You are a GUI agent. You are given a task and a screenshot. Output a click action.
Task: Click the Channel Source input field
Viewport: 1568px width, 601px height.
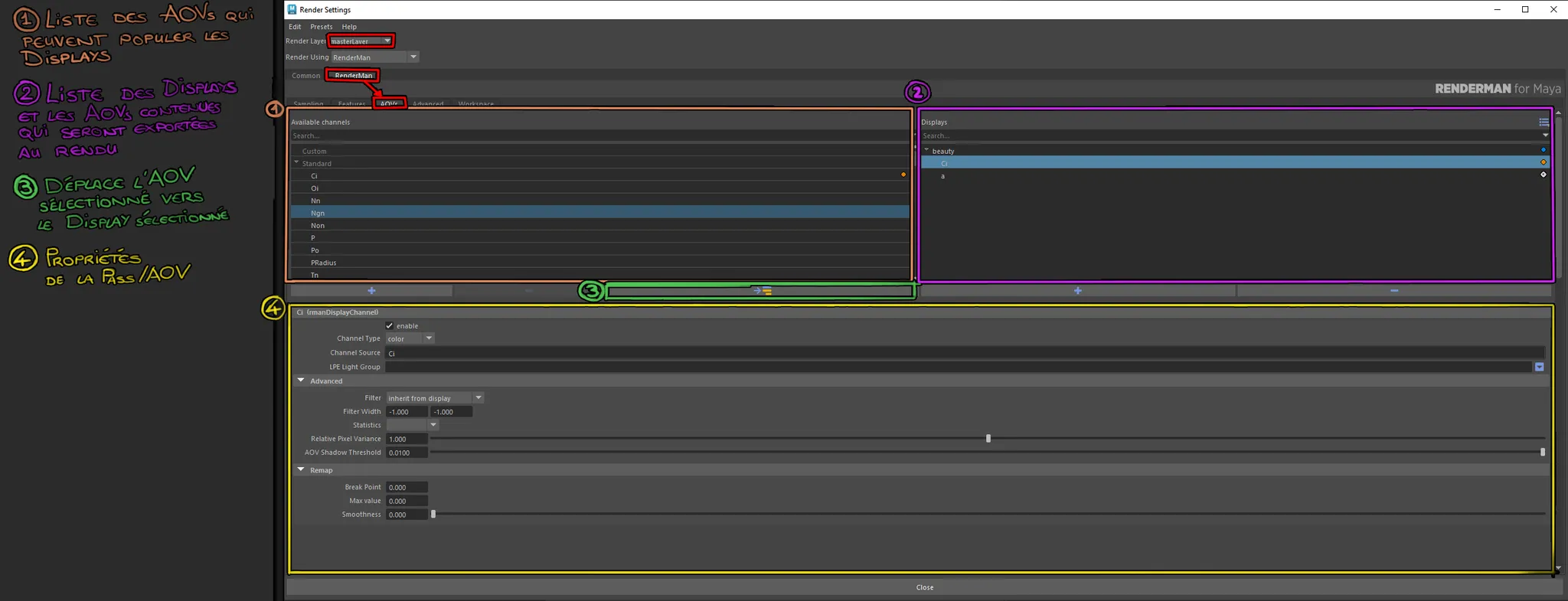pyautogui.click(x=963, y=353)
